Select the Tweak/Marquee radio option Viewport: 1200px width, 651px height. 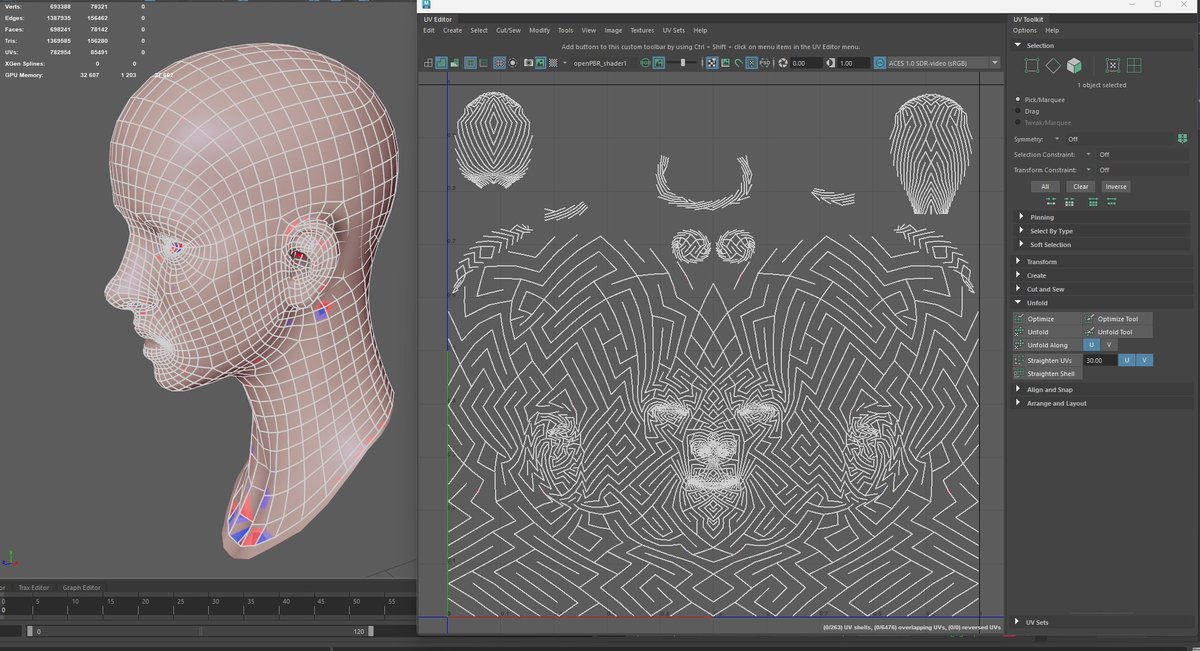[1018, 123]
